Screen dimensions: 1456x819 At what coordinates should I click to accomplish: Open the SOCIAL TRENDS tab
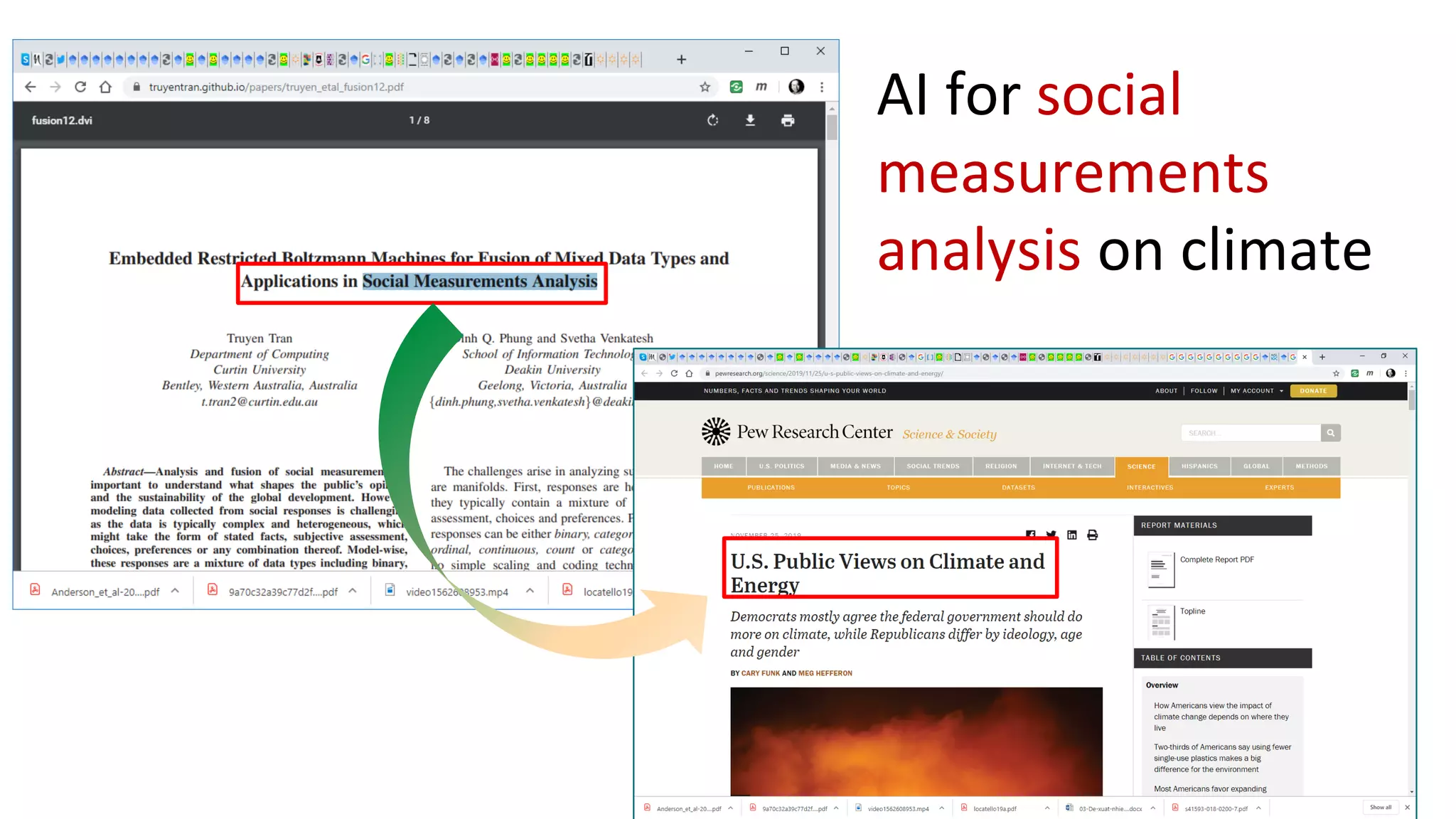coord(933,466)
